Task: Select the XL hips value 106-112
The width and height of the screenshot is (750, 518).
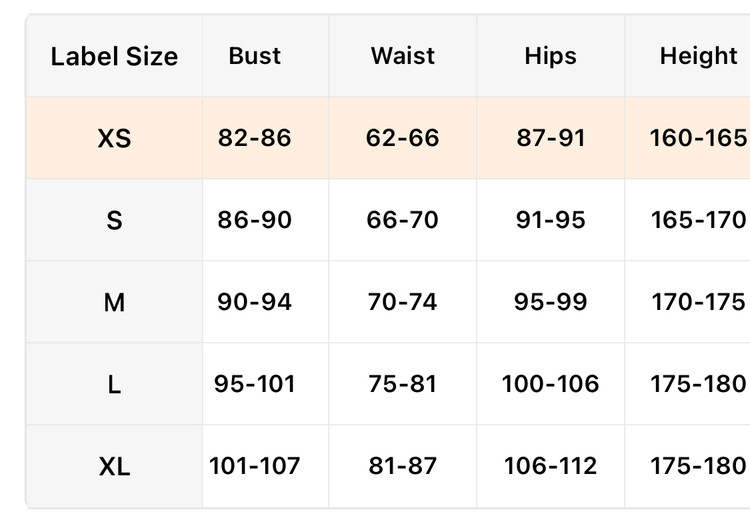Action: coord(550,466)
